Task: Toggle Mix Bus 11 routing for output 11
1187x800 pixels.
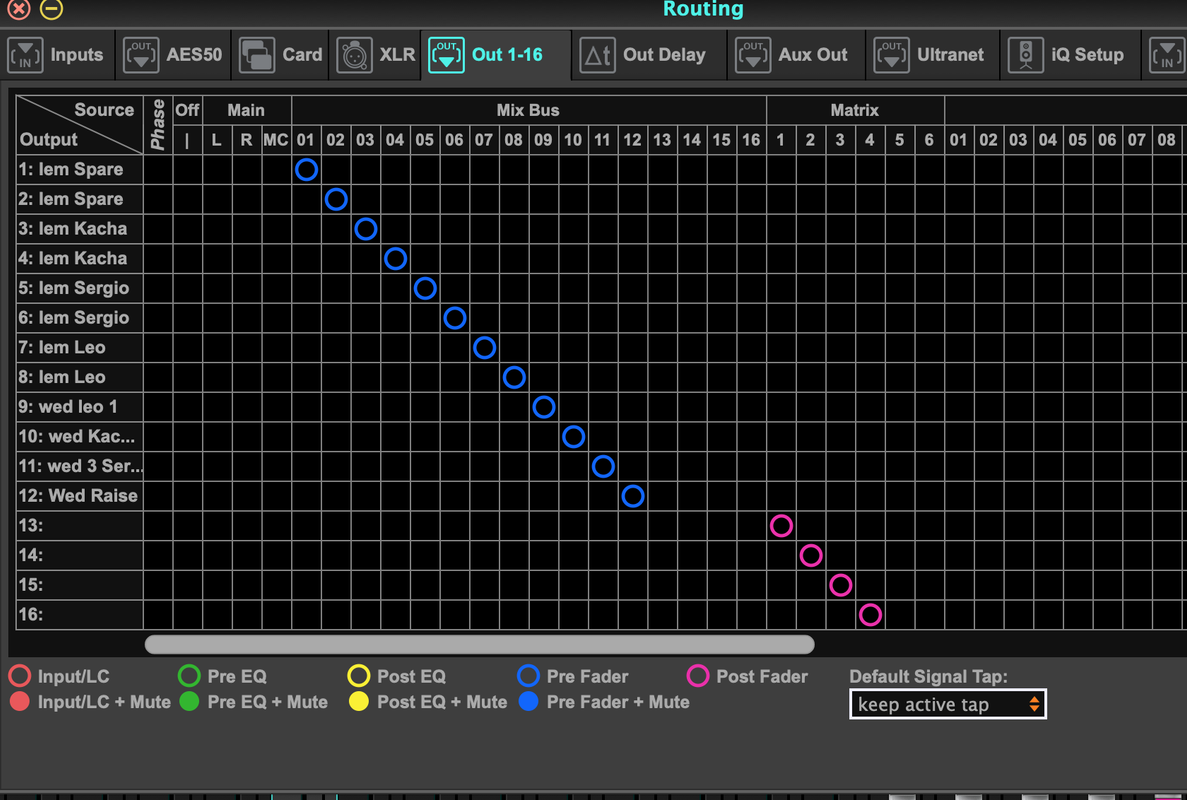Action: click(x=603, y=466)
